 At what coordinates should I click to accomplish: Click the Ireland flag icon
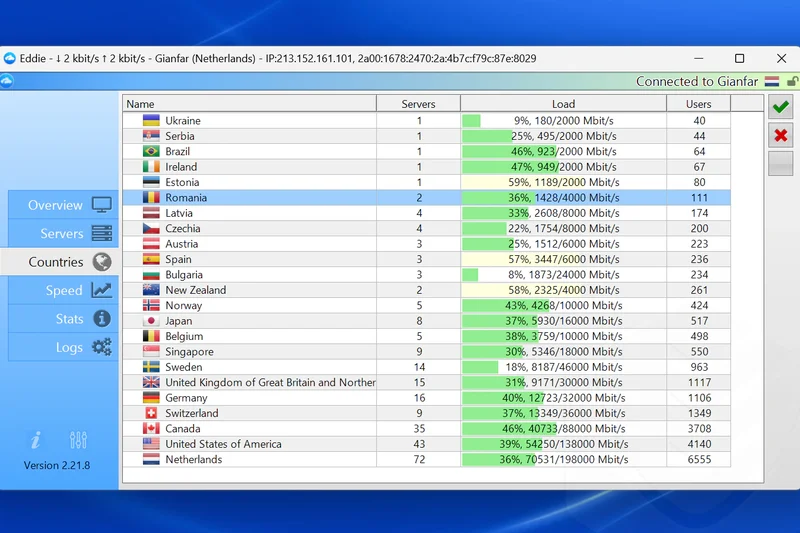coord(151,167)
